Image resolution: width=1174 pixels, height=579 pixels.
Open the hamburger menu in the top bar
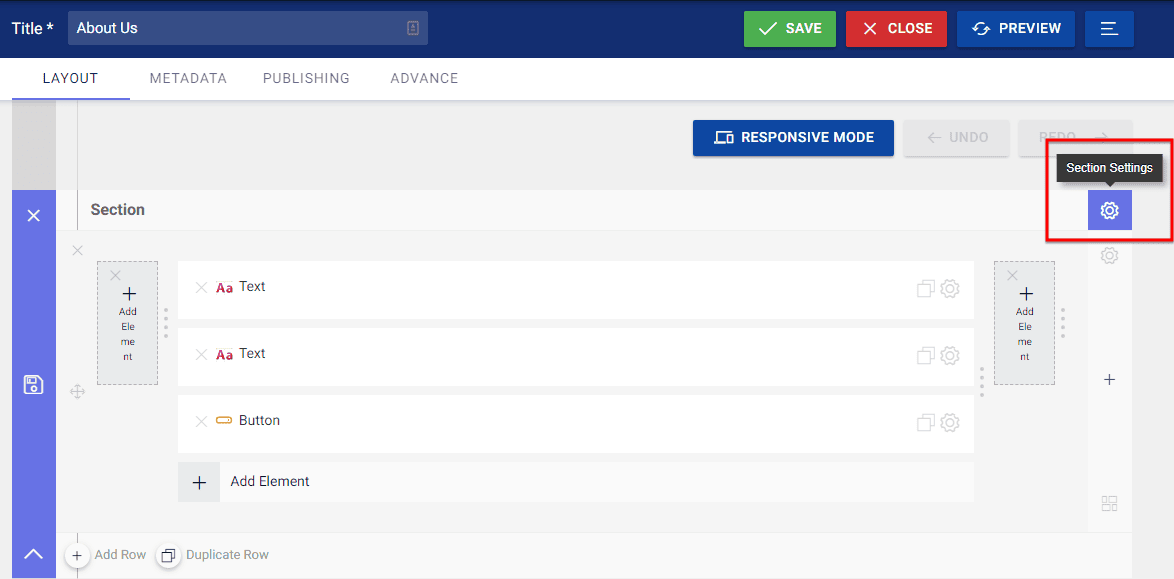1109,29
